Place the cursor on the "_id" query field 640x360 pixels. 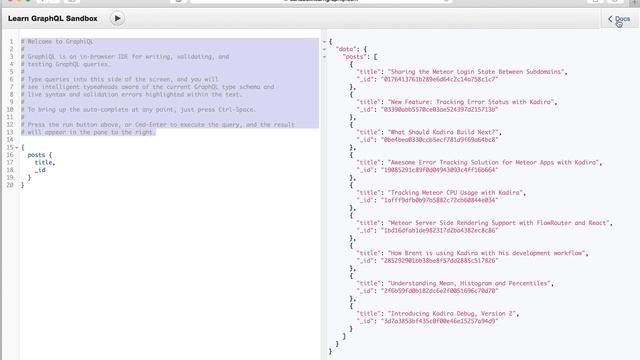tap(40, 170)
